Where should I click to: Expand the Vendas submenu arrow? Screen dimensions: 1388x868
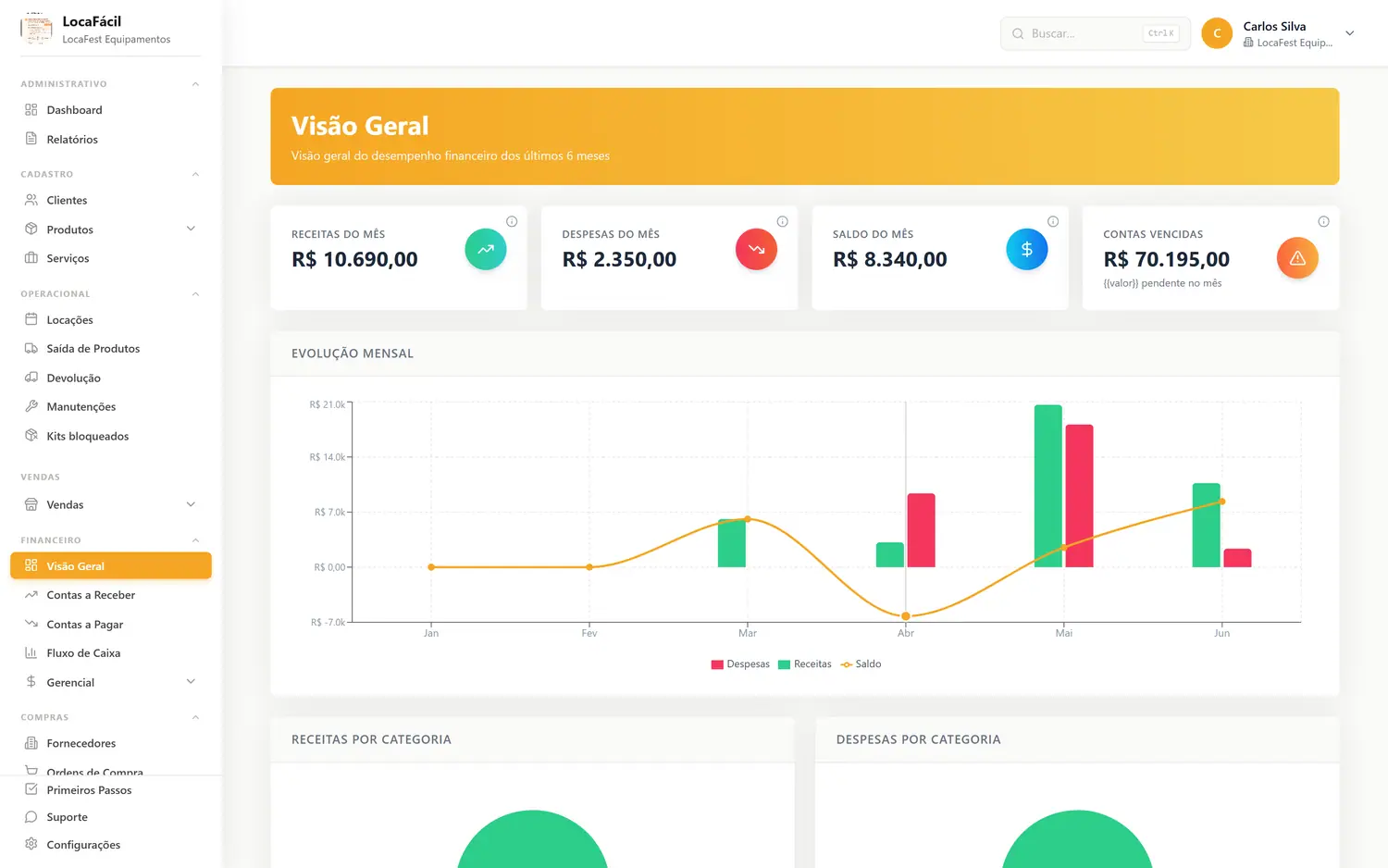[x=191, y=504]
